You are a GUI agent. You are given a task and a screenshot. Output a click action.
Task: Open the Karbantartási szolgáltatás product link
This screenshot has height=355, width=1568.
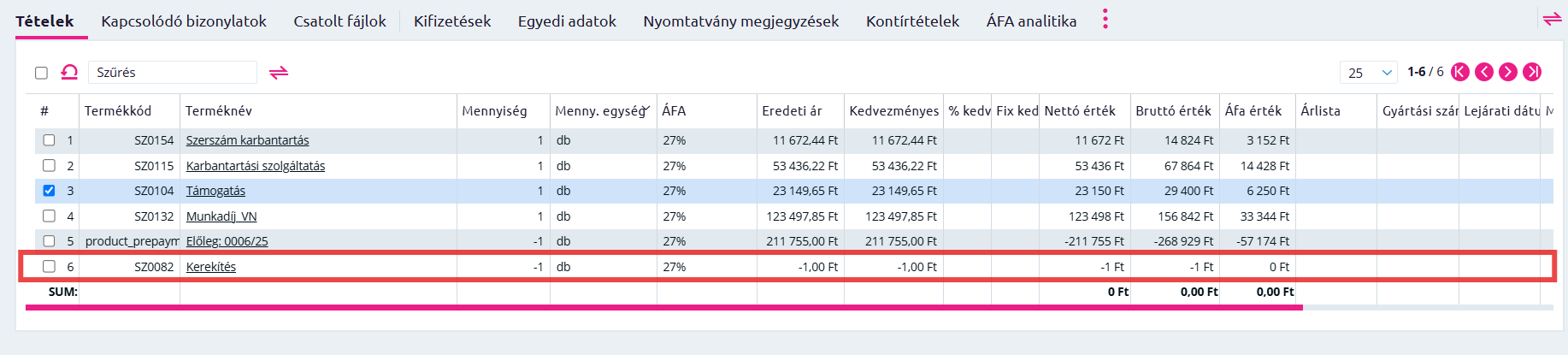tap(256, 166)
